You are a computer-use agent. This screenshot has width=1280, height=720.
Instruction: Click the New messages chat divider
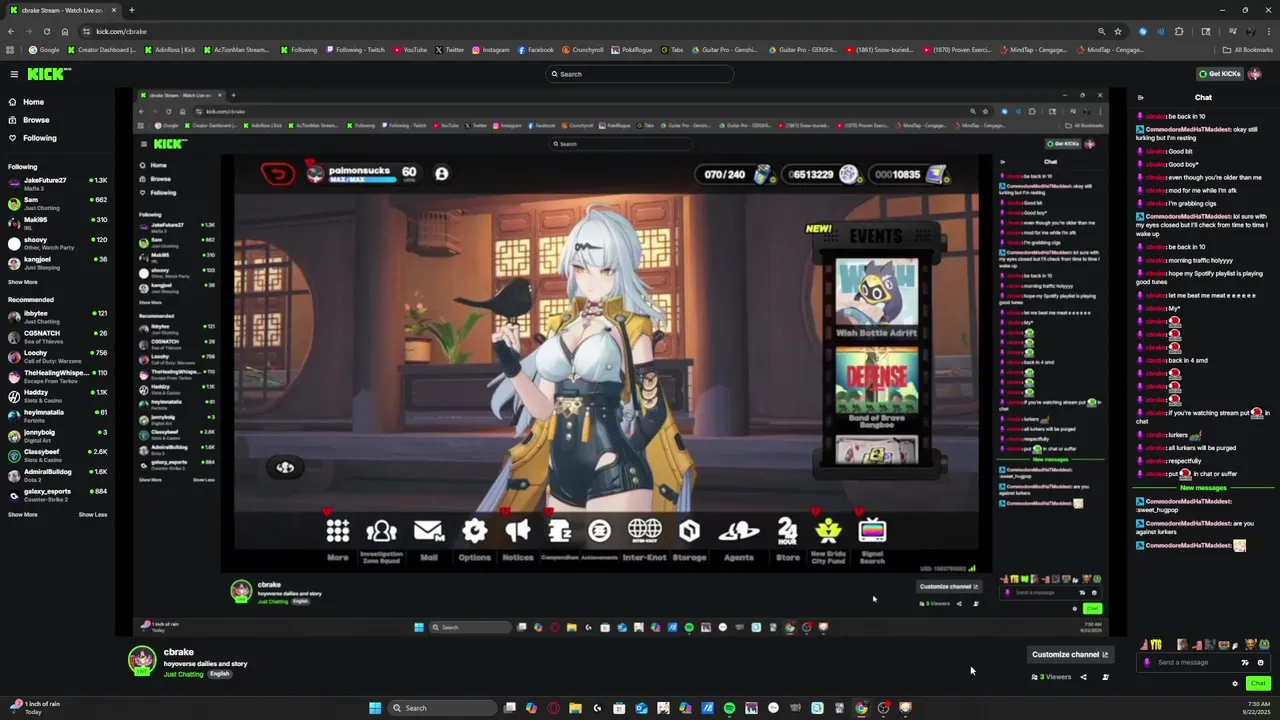[1203, 488]
